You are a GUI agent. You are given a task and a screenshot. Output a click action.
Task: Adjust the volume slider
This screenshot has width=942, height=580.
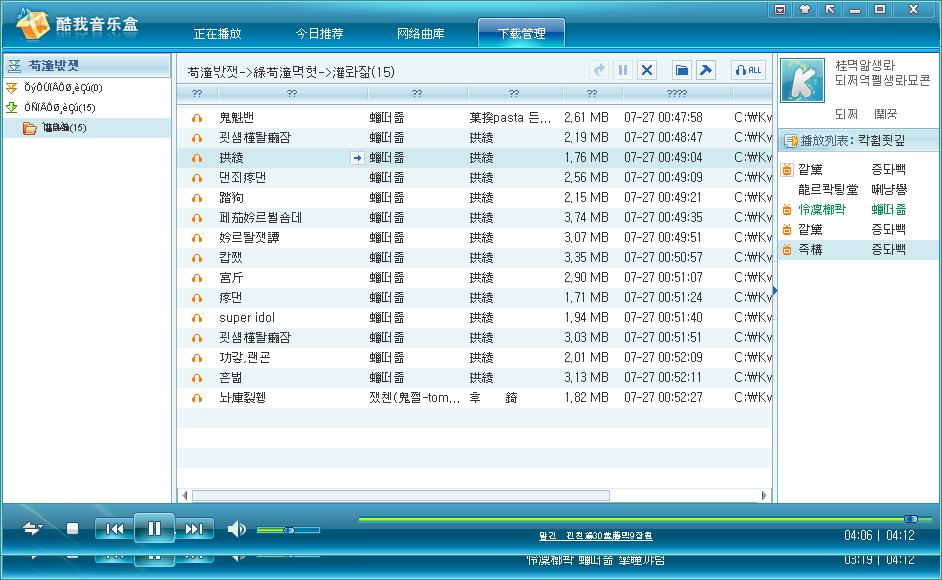click(x=288, y=530)
